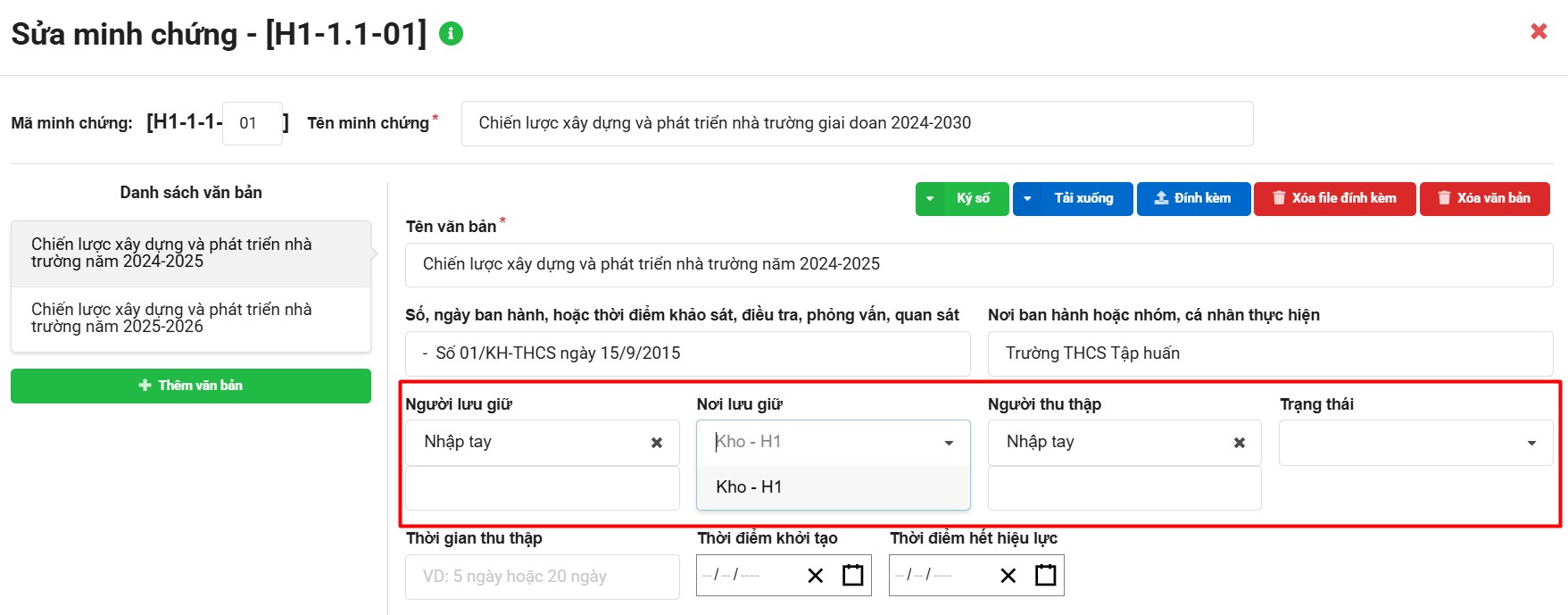Expand the Ký số dropdown button

[930, 199]
